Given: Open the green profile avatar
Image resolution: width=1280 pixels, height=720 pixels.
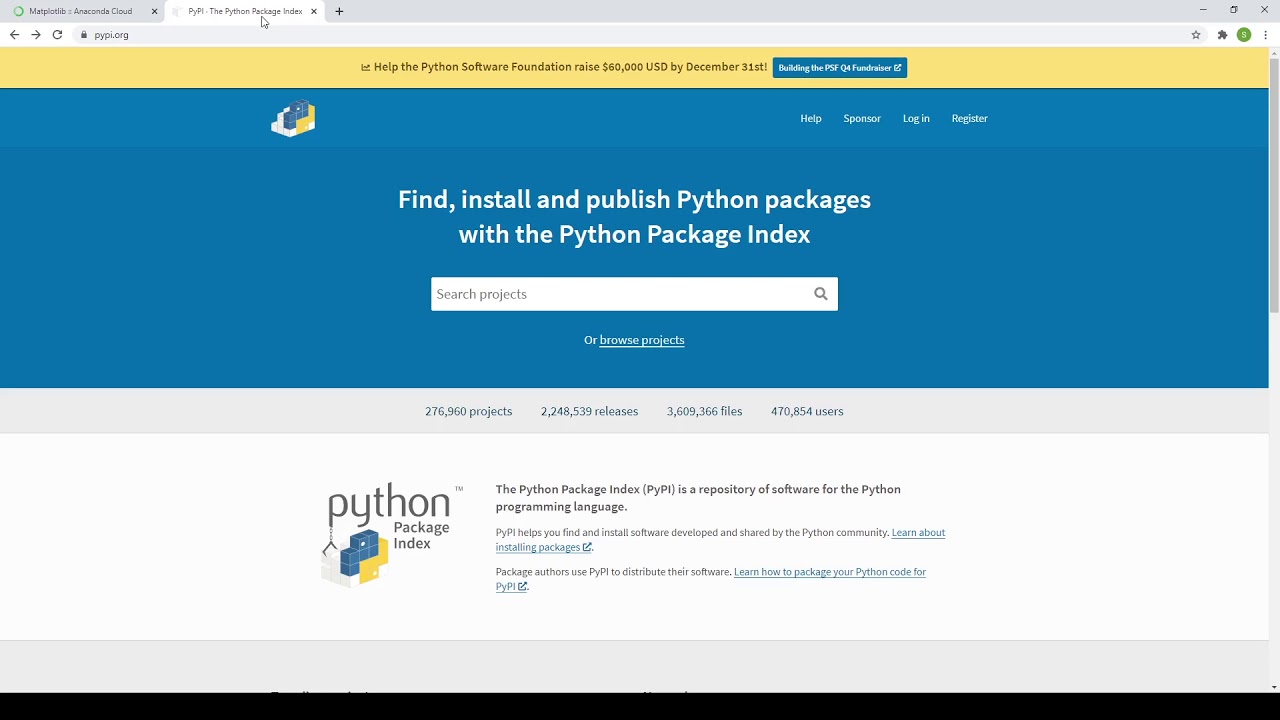Looking at the screenshot, I should (x=1244, y=35).
